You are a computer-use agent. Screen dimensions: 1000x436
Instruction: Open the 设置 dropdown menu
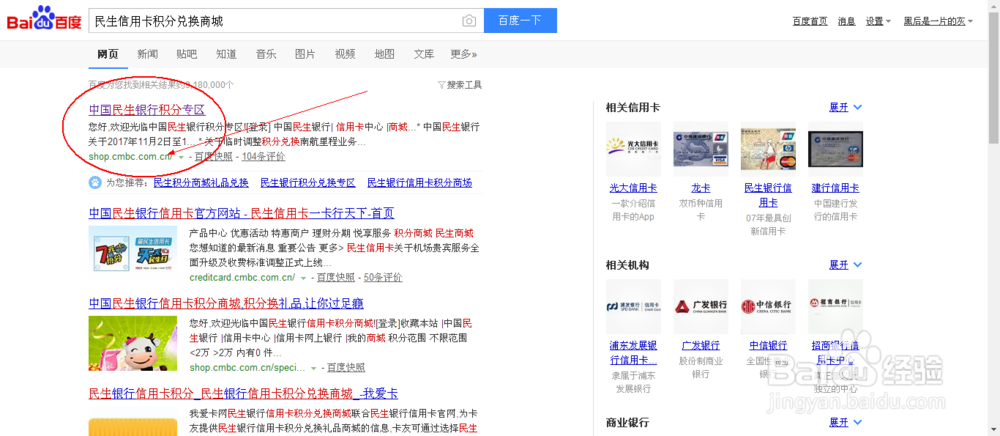pos(878,21)
